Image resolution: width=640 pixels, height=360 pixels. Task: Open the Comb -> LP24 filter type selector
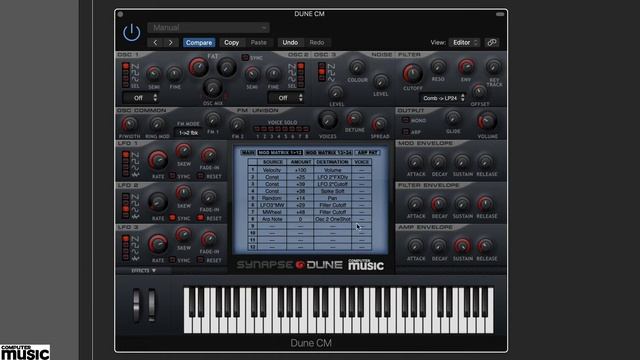tap(443, 98)
